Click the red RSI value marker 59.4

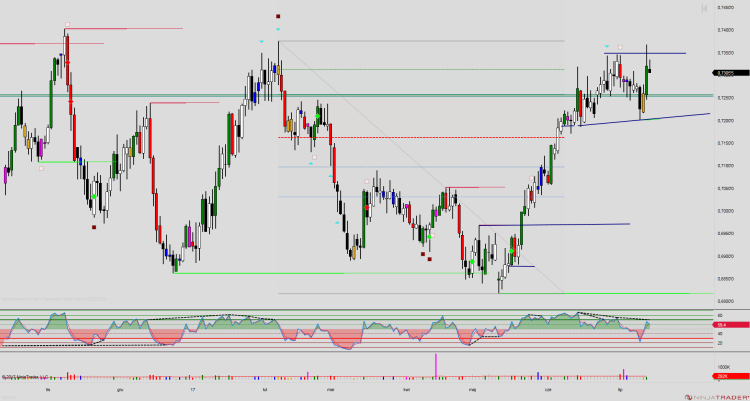731,325
